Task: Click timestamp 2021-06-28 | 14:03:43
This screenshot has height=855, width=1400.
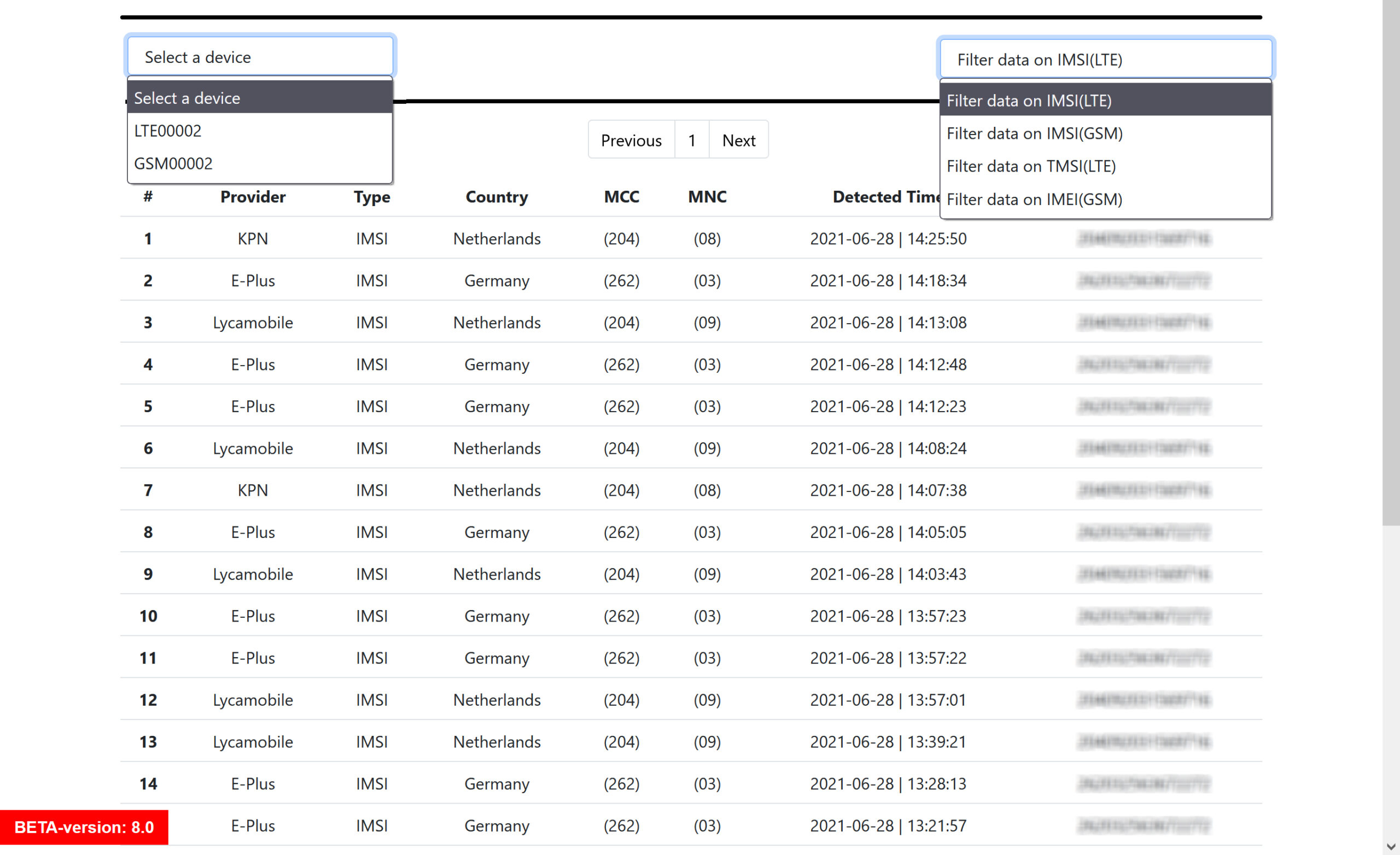Action: pos(888,574)
